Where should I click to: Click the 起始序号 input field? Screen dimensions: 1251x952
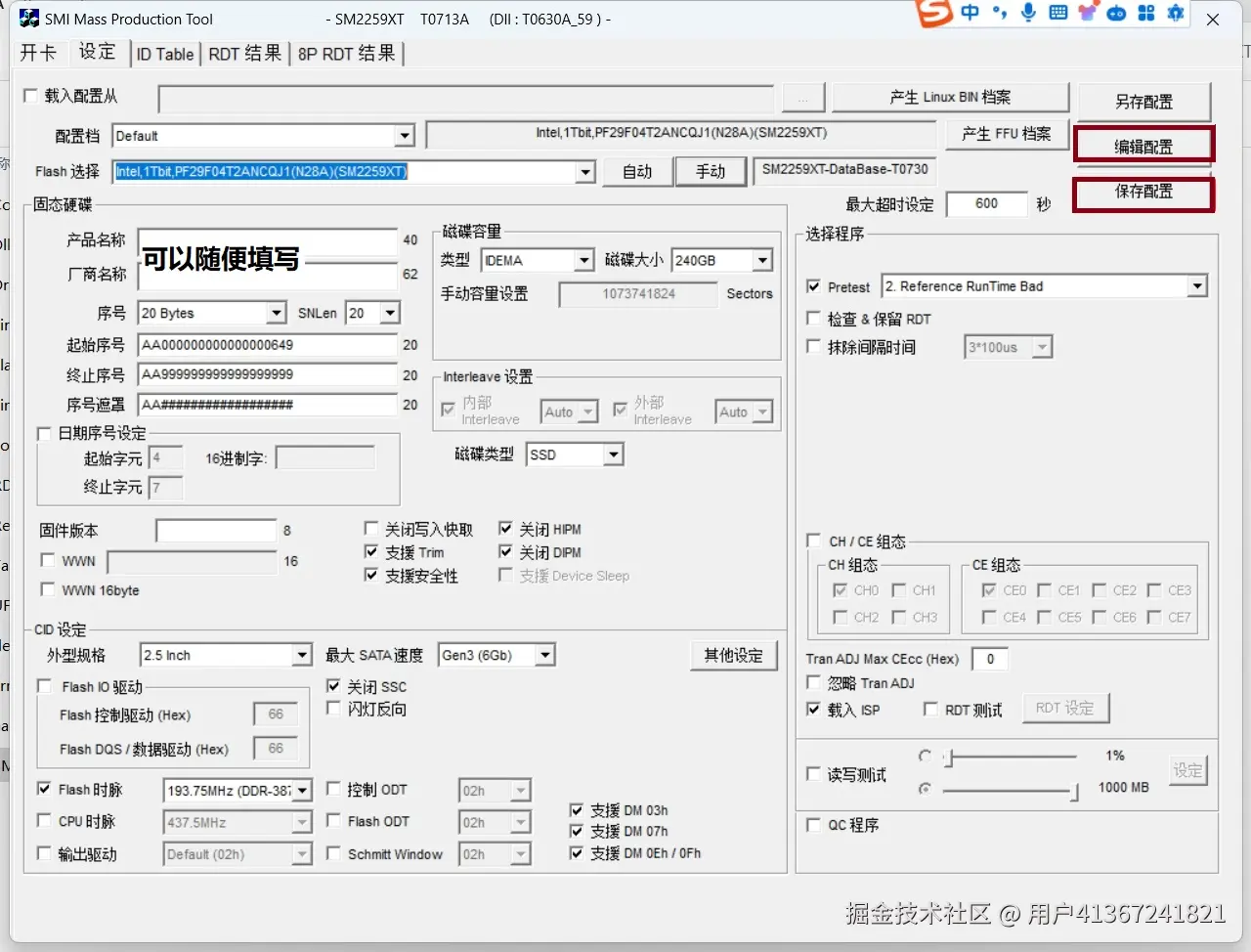point(268,345)
